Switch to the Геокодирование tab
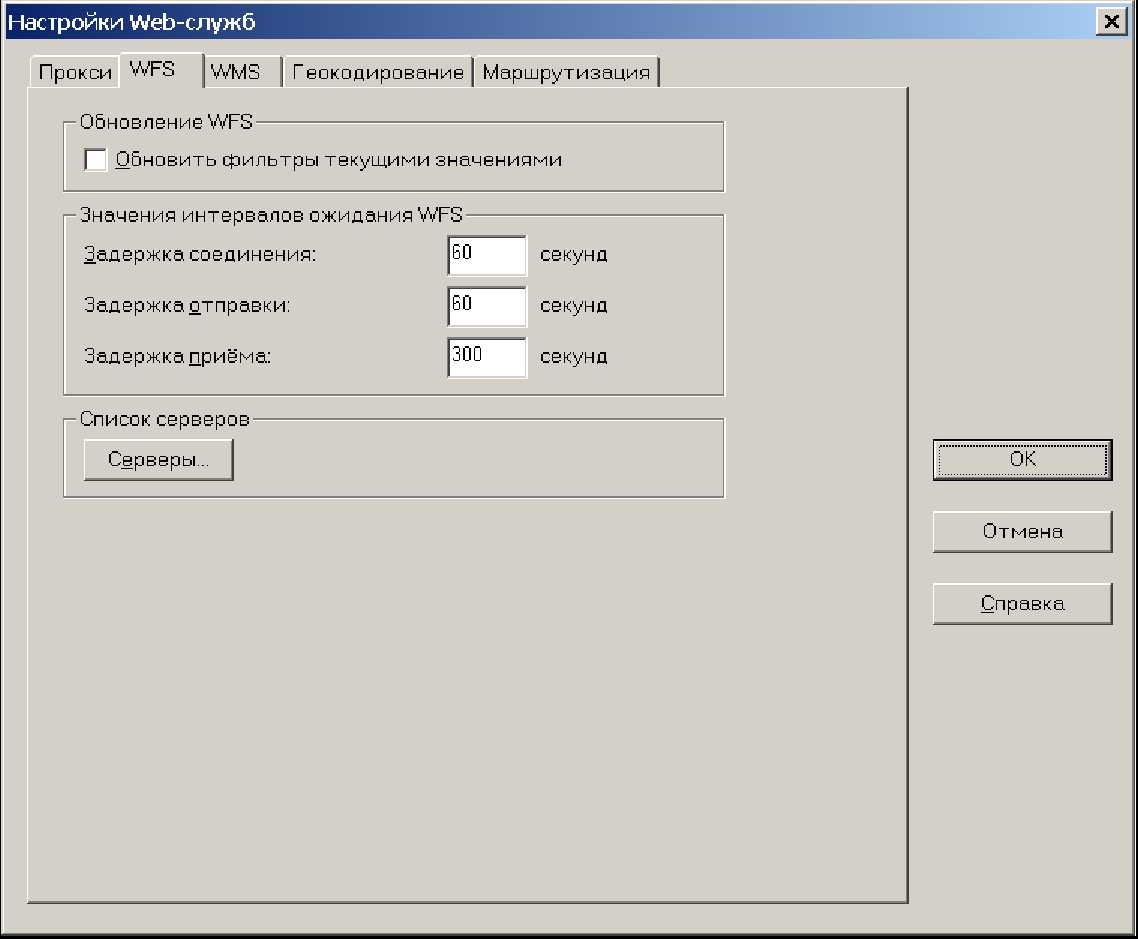Viewport: 1138px width, 939px height. [379, 73]
